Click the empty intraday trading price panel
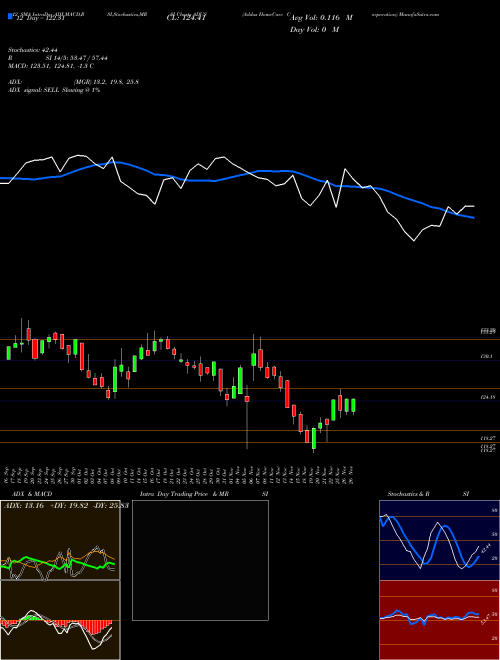Image resolution: width=500 pixels, height=660 pixels. [x=200, y=560]
